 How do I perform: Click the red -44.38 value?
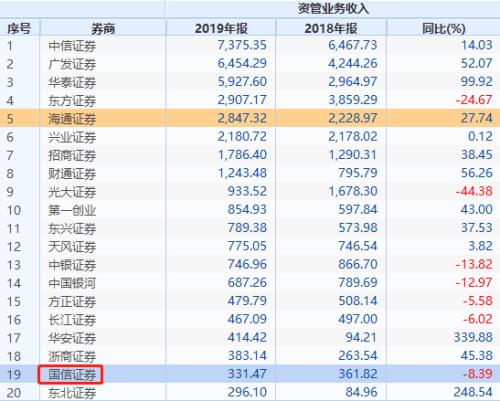pyautogui.click(x=474, y=191)
